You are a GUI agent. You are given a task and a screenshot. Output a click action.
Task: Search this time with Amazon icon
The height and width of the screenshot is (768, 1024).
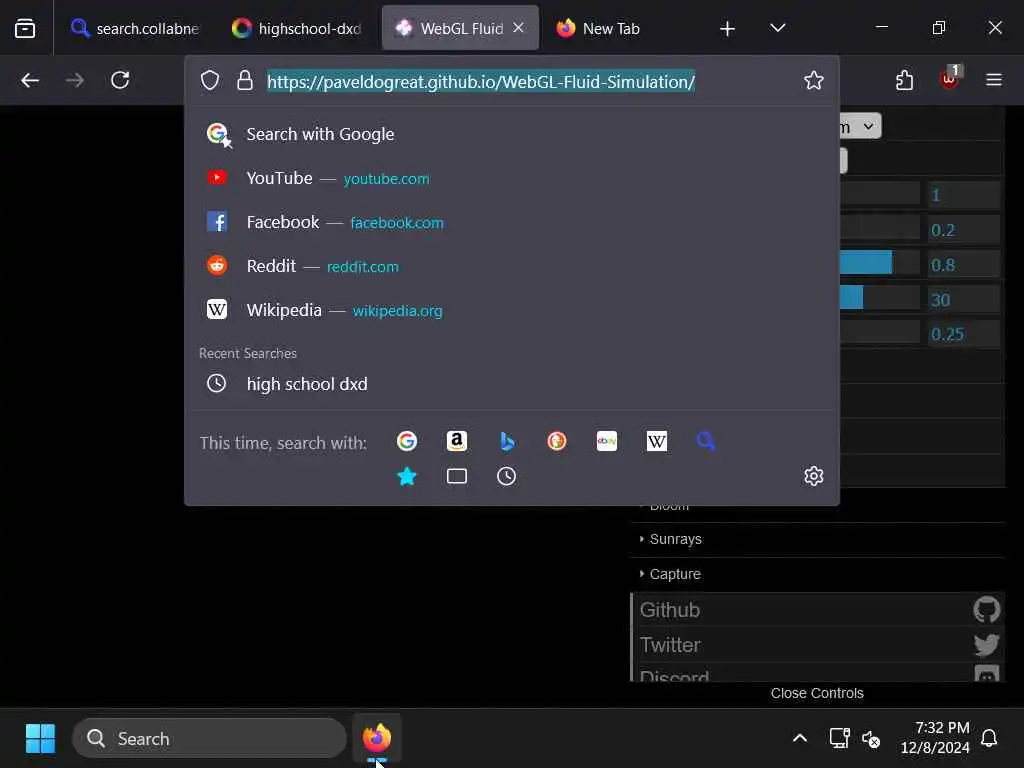[457, 441]
